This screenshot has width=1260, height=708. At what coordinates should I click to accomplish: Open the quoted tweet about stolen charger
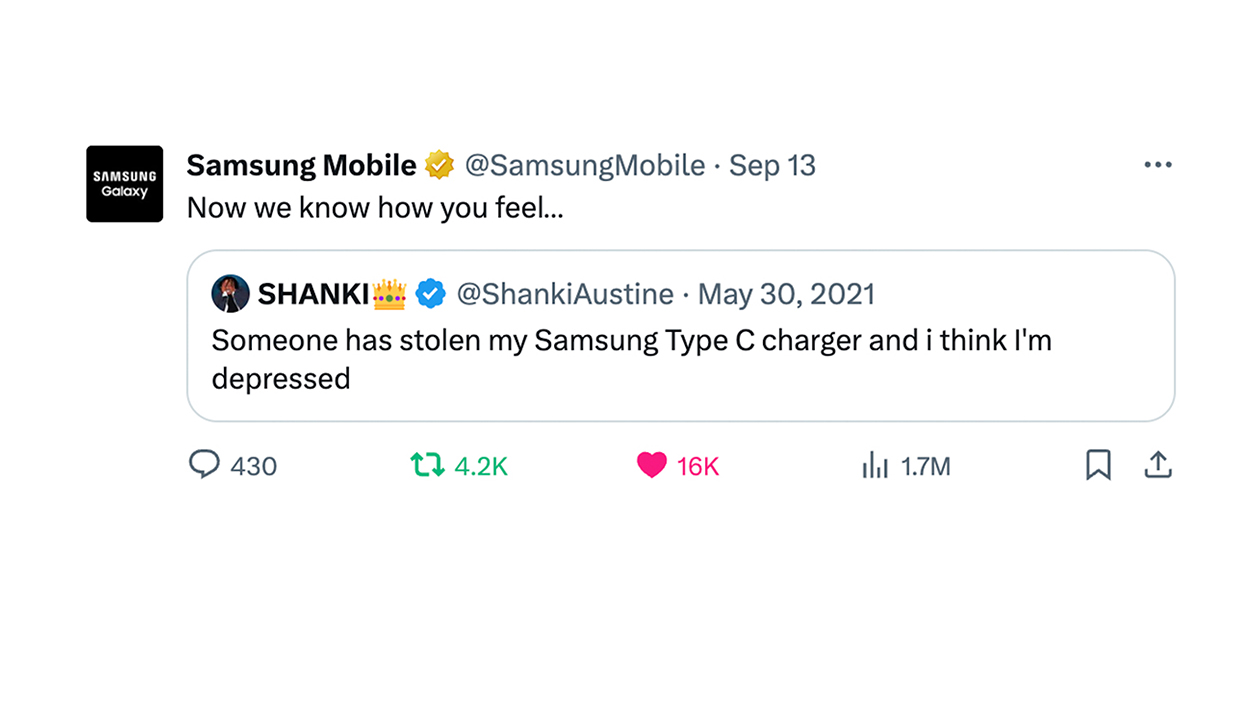pos(630,358)
